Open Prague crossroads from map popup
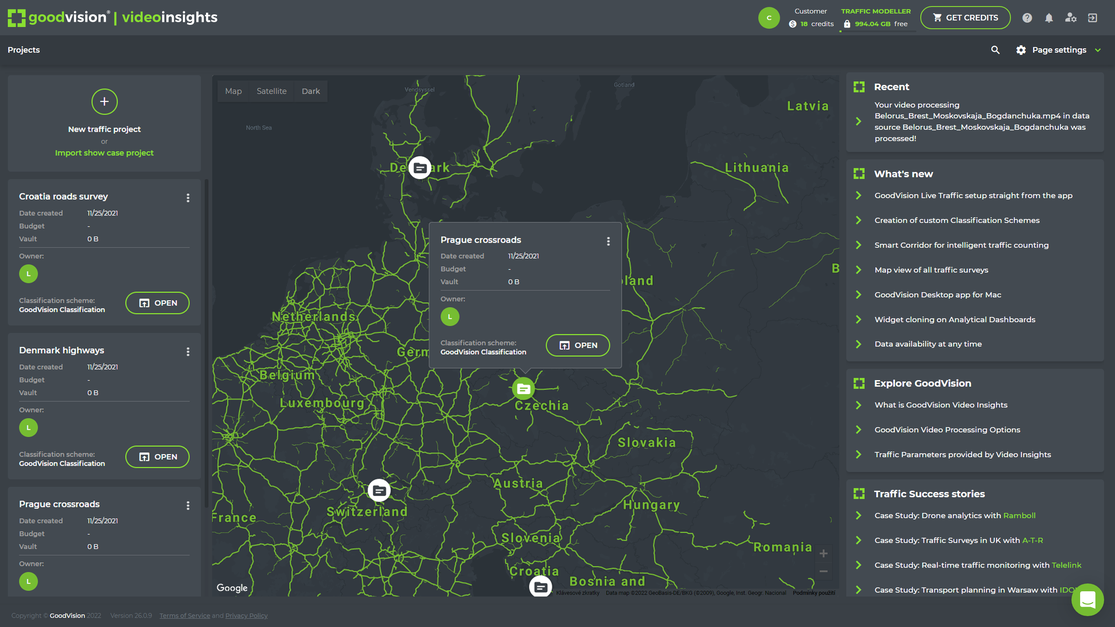The image size is (1115, 627). coord(577,345)
